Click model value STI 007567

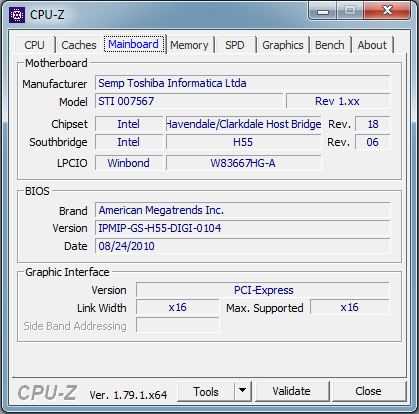(189, 101)
